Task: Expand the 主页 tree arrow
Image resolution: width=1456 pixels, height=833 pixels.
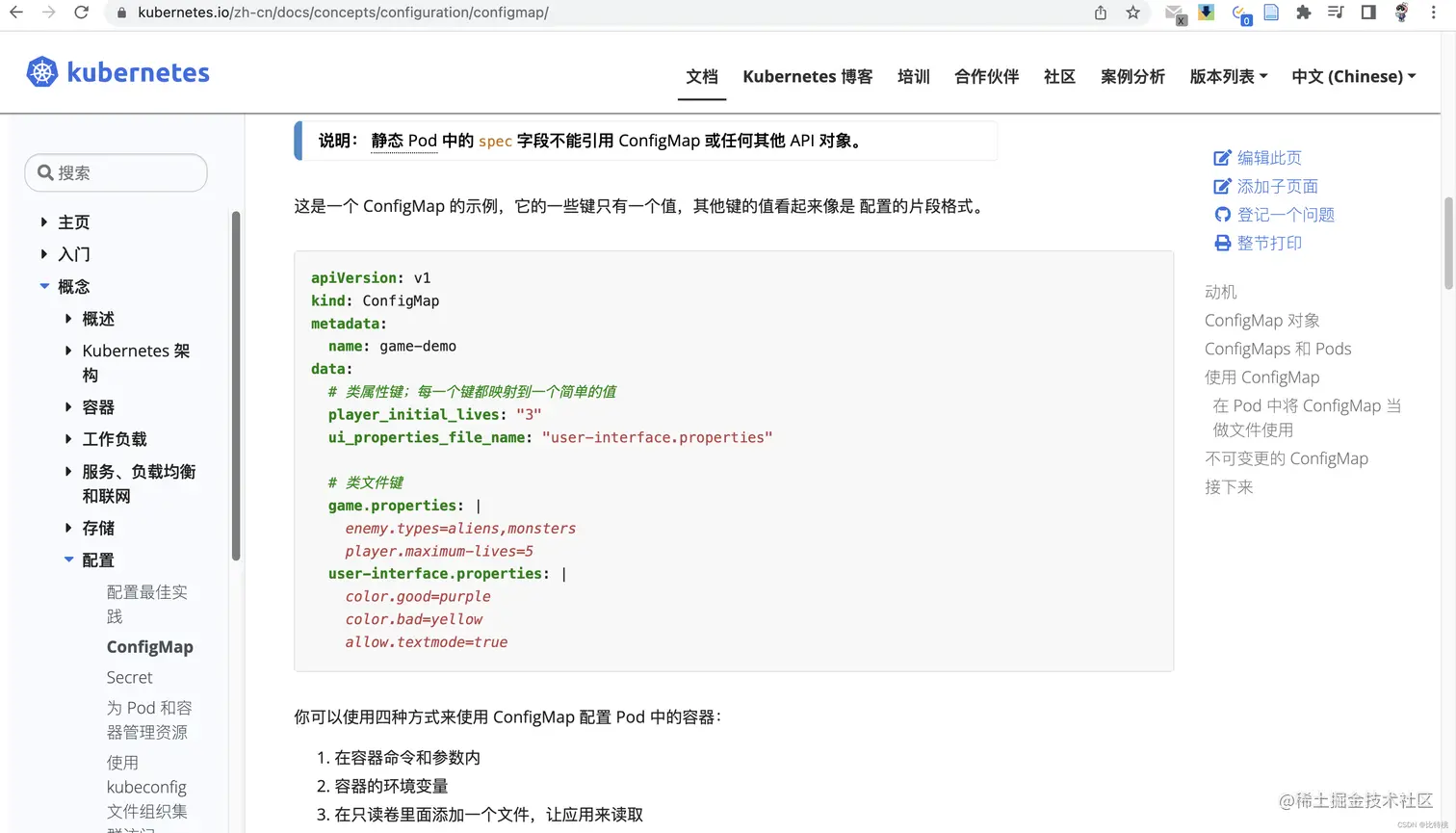Action: 43,222
